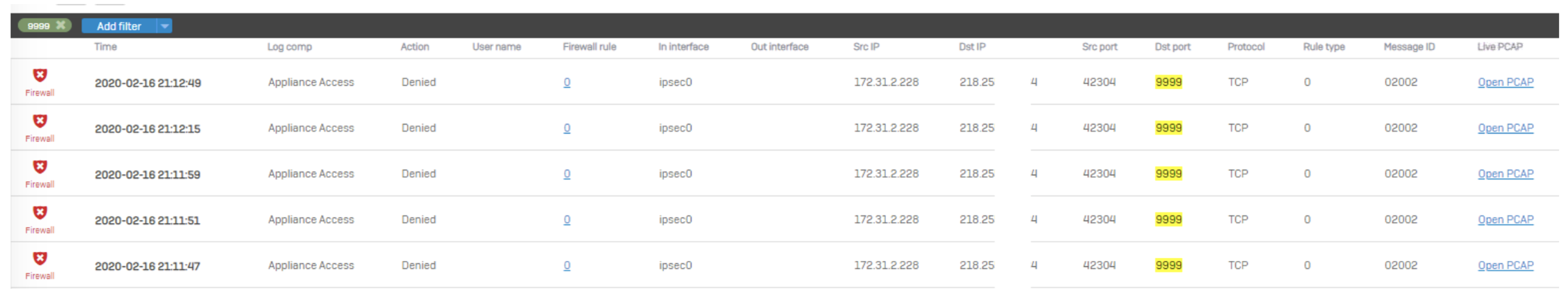Click the Firewall shield icon for 21:12:15

click(40, 121)
